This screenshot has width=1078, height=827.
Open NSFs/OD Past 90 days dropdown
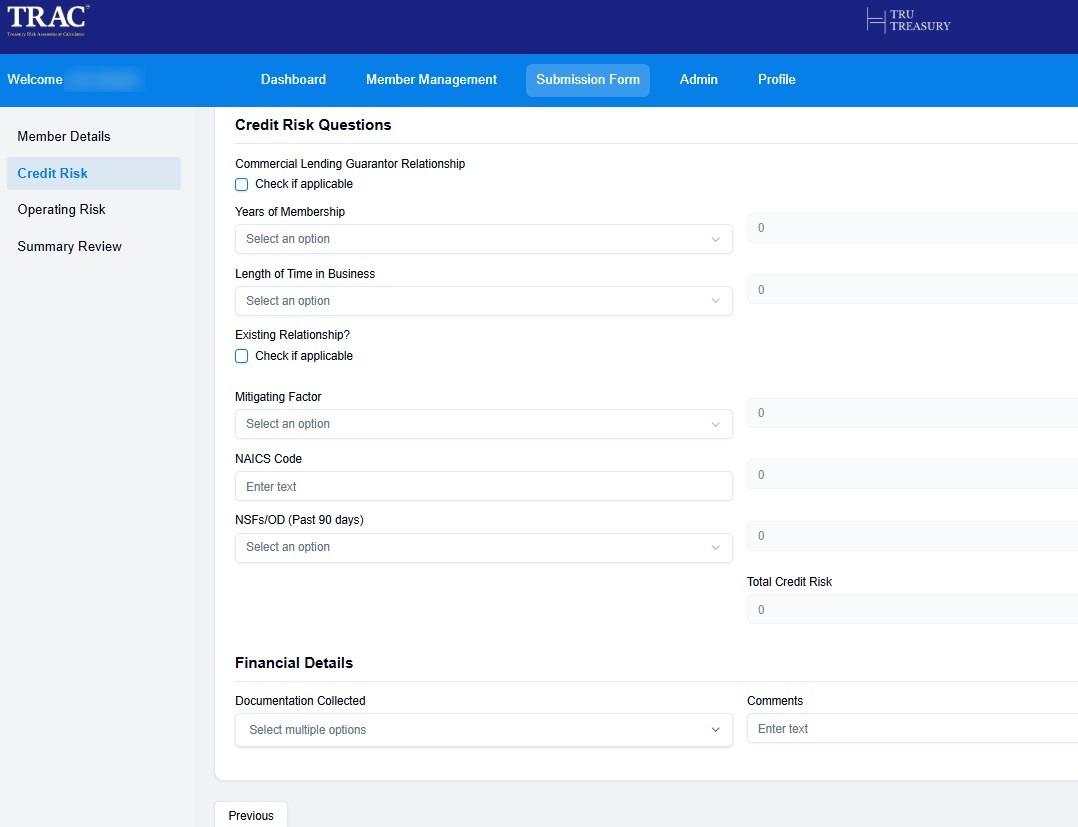(x=483, y=547)
